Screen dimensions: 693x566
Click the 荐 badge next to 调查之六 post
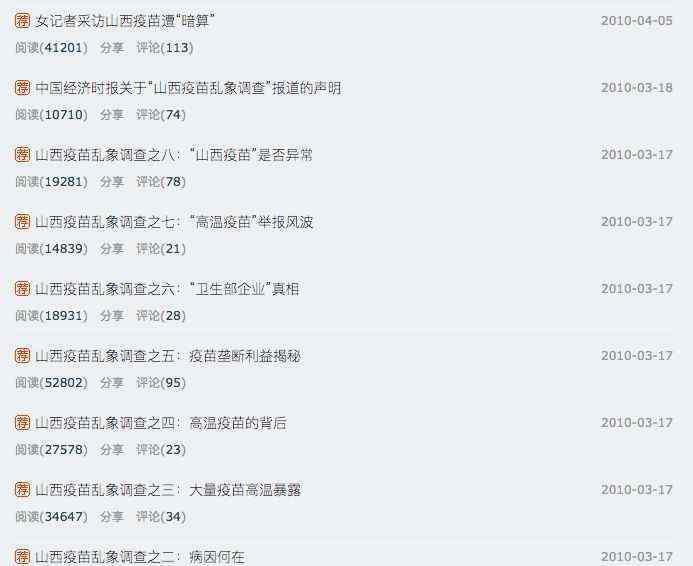pos(22,289)
